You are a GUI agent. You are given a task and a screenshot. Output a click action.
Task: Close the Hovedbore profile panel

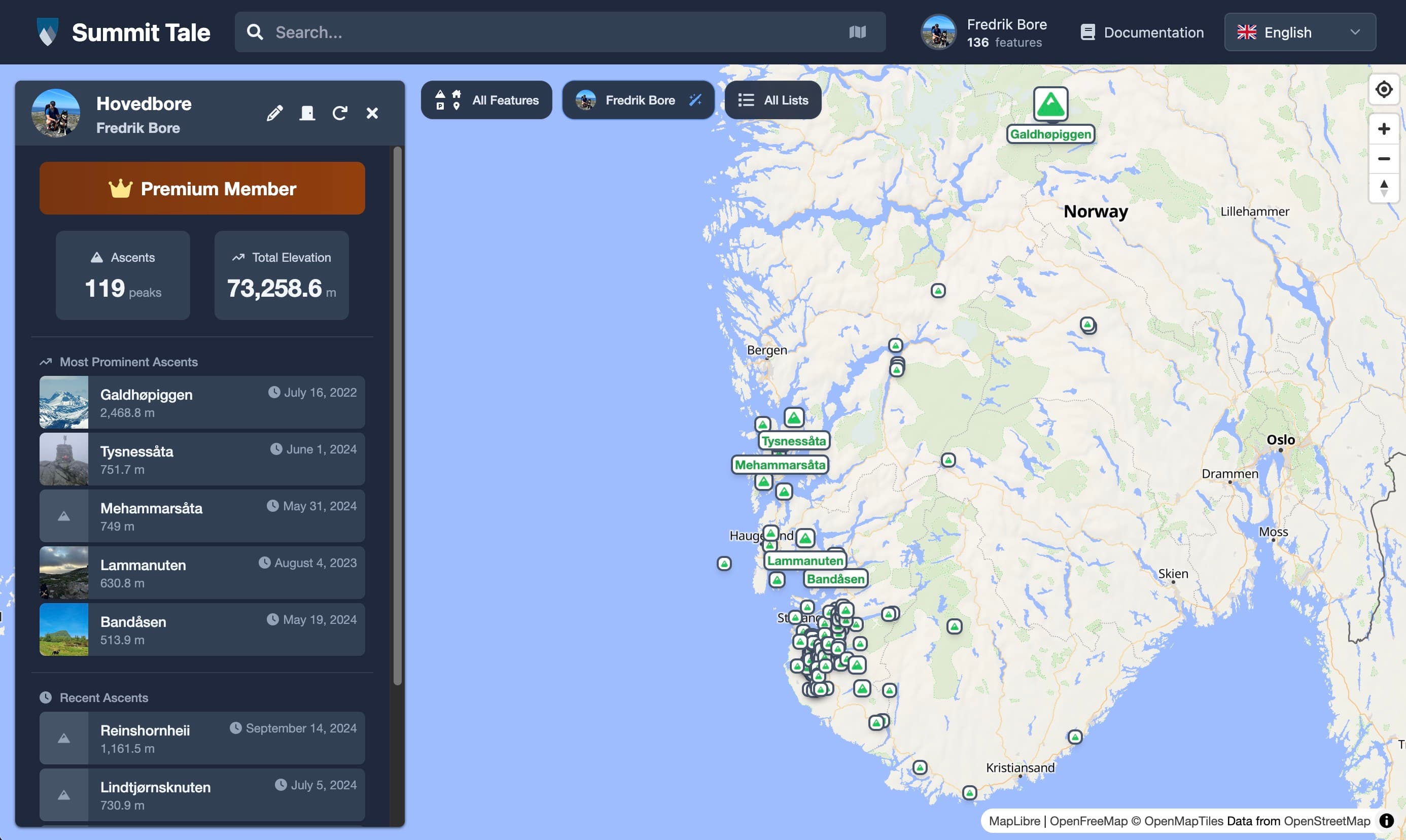(372, 113)
